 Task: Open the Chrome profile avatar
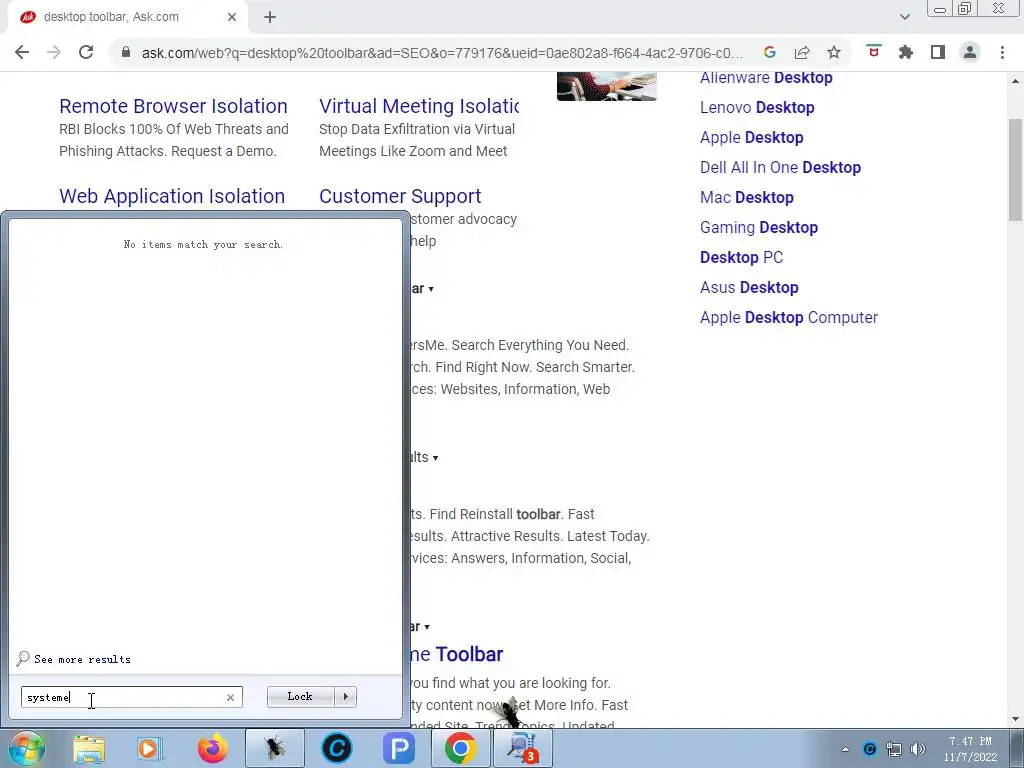pos(969,52)
